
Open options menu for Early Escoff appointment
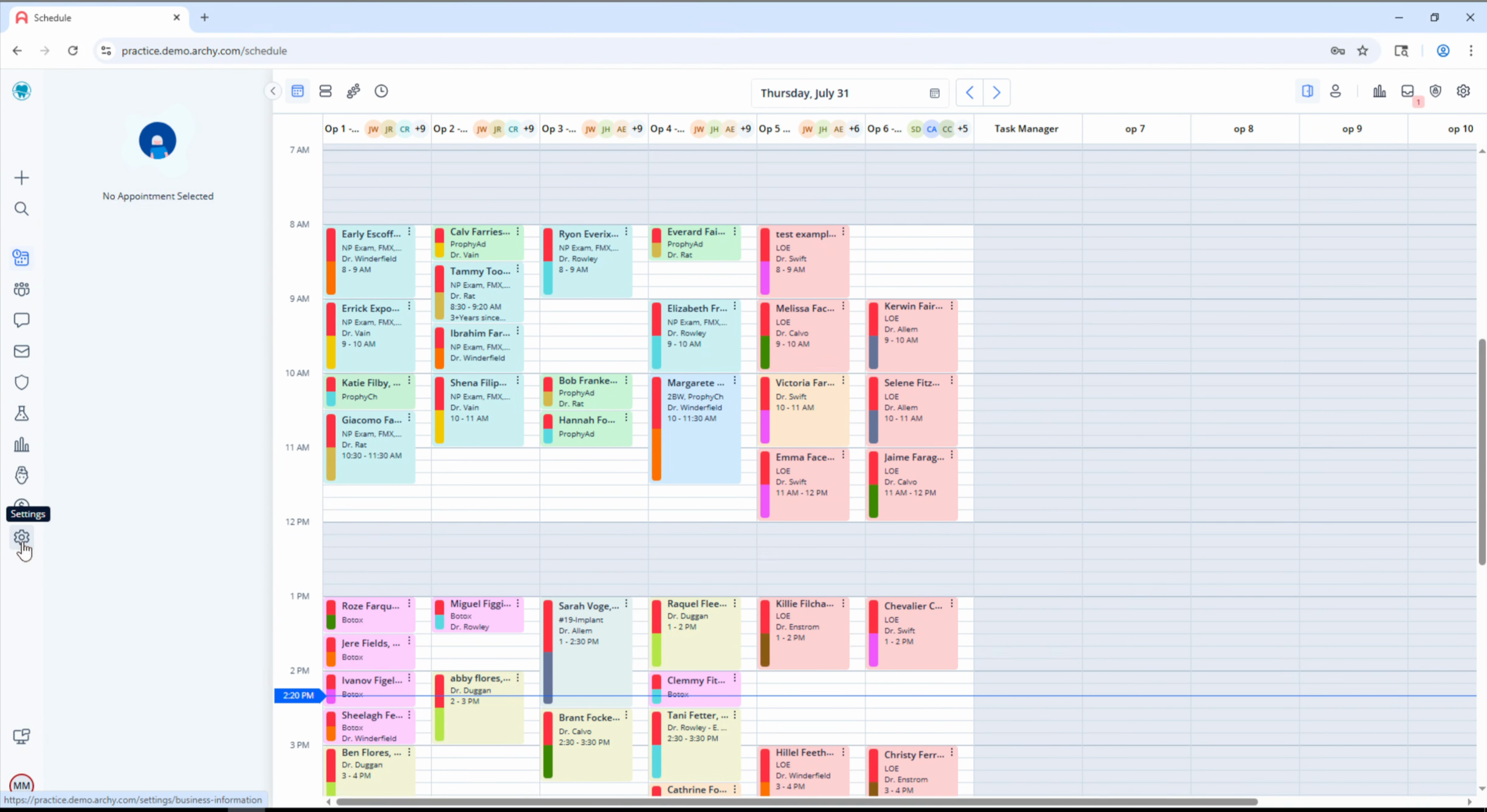409,232
